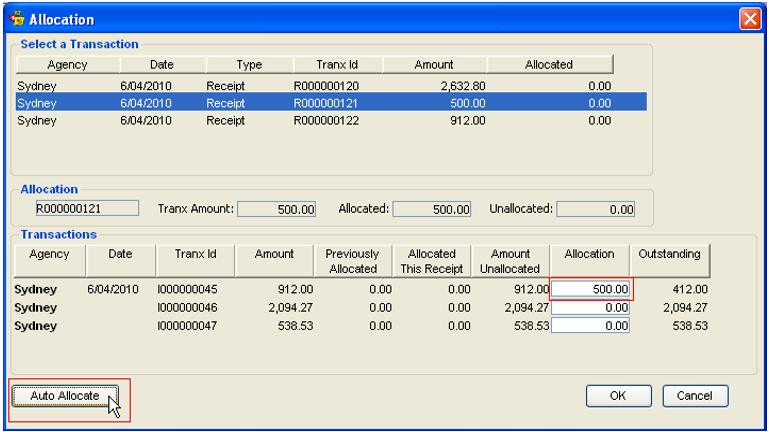Click the Tranx Amount field
Screen dimensions: 769x432
click(277, 209)
